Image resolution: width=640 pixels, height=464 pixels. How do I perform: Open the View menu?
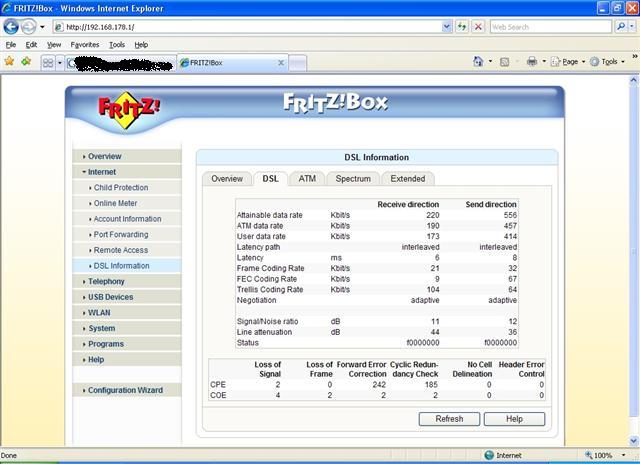click(54, 44)
